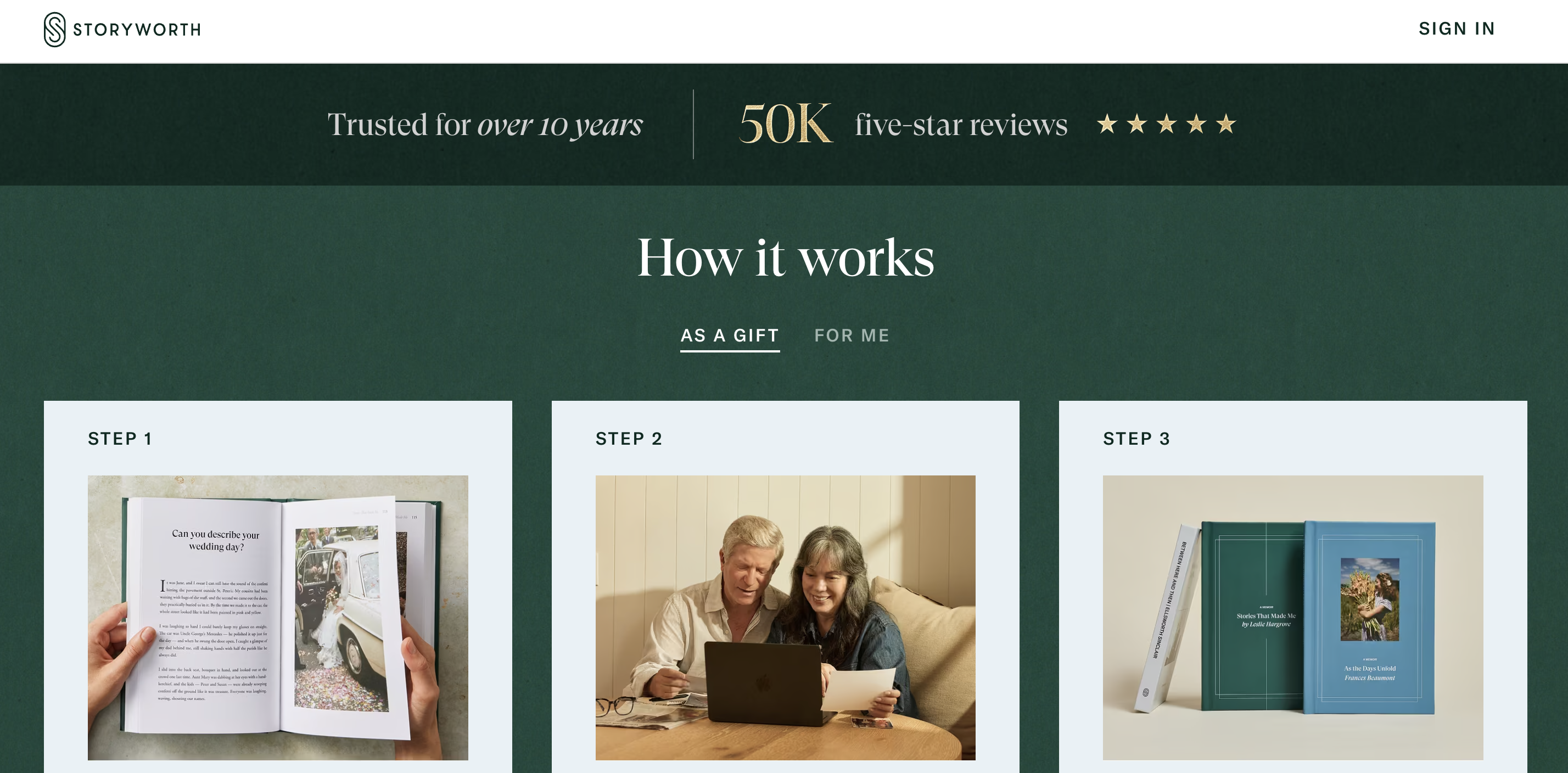Click the first gold review star
1568x773 pixels.
(1107, 124)
